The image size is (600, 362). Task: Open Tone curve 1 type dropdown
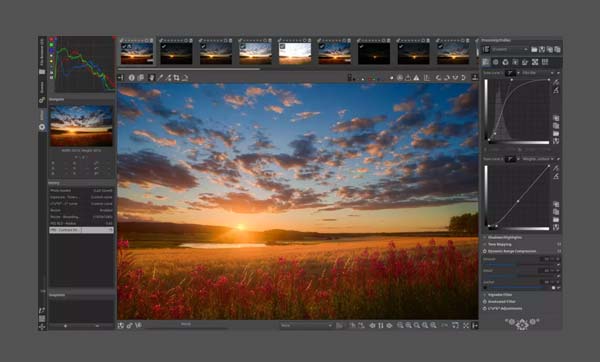point(512,73)
